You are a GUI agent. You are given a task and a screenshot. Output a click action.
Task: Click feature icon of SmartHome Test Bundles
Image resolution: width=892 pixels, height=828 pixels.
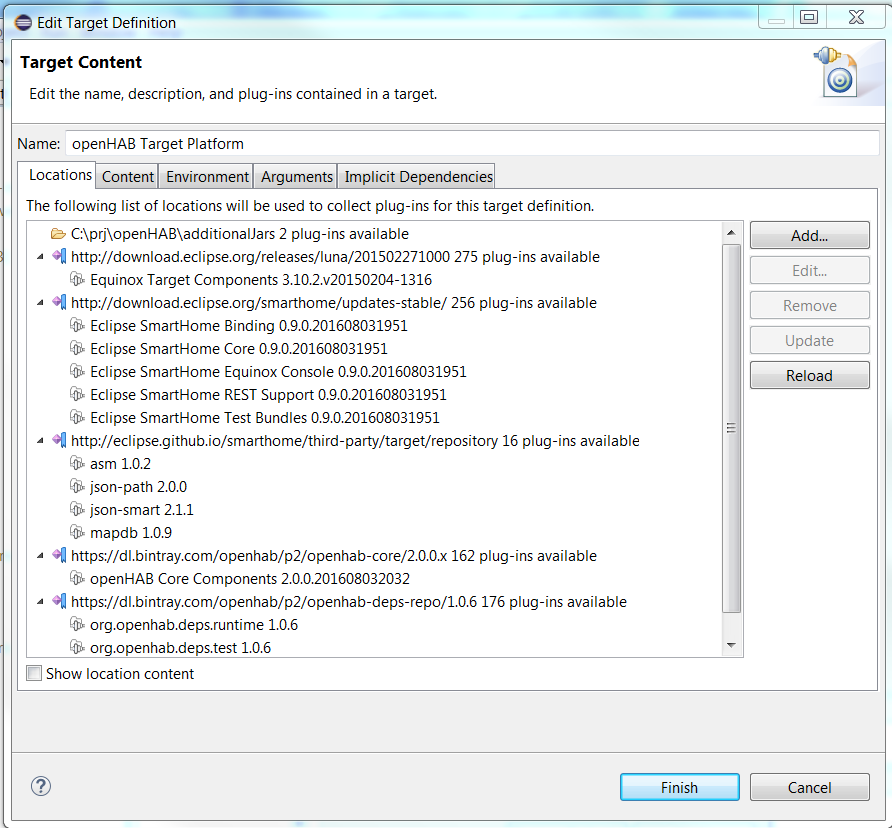tap(77, 418)
